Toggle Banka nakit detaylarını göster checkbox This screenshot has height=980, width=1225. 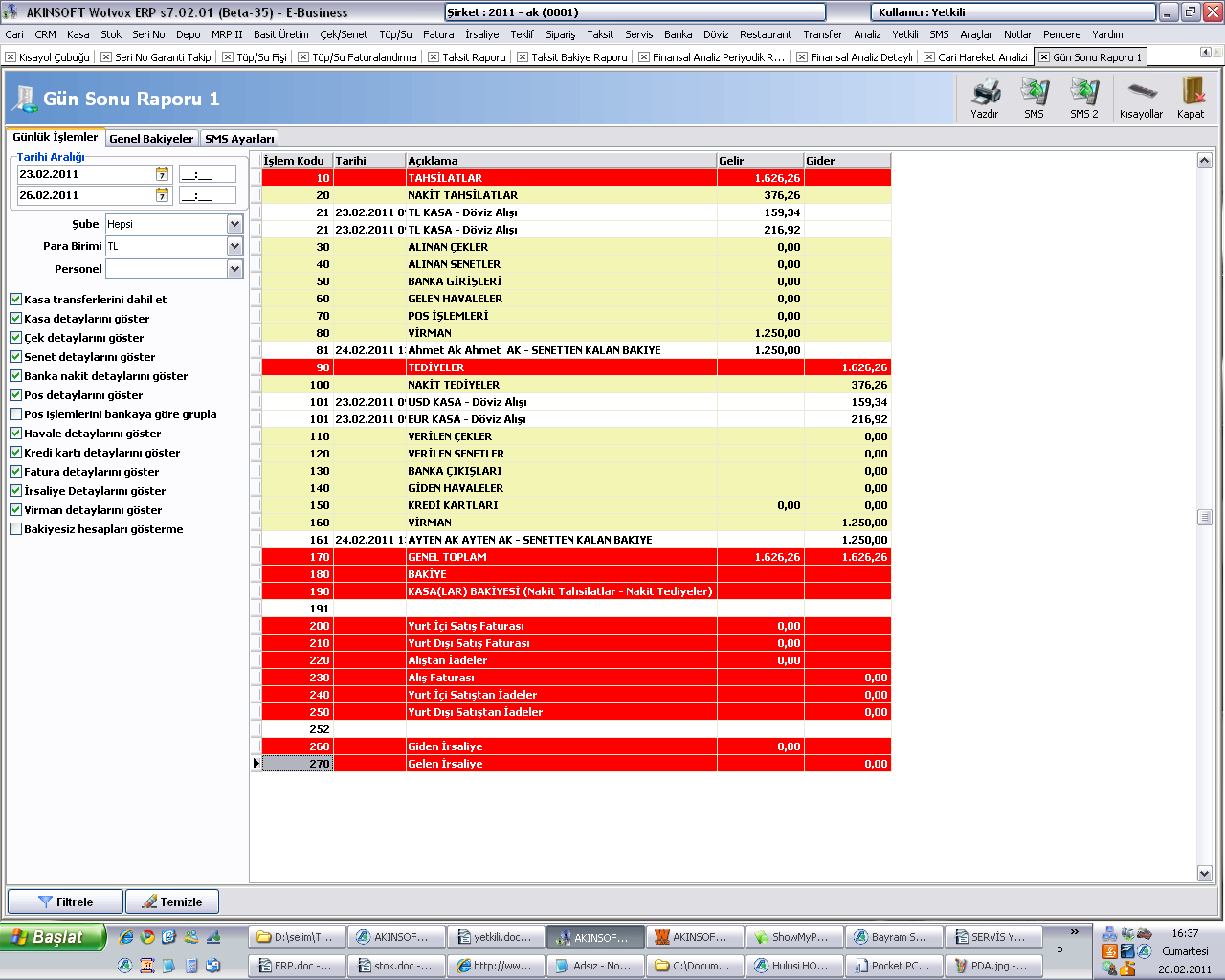coord(15,376)
